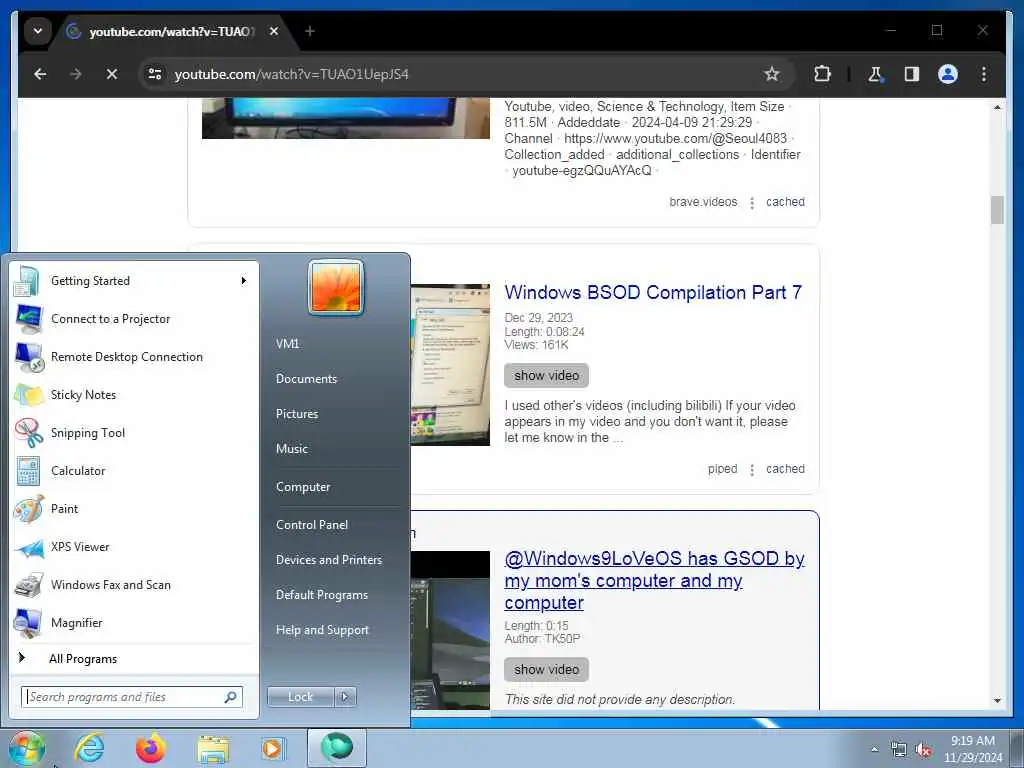1024x768 pixels.
Task: Open the VM1 user folder
Action: (287, 344)
